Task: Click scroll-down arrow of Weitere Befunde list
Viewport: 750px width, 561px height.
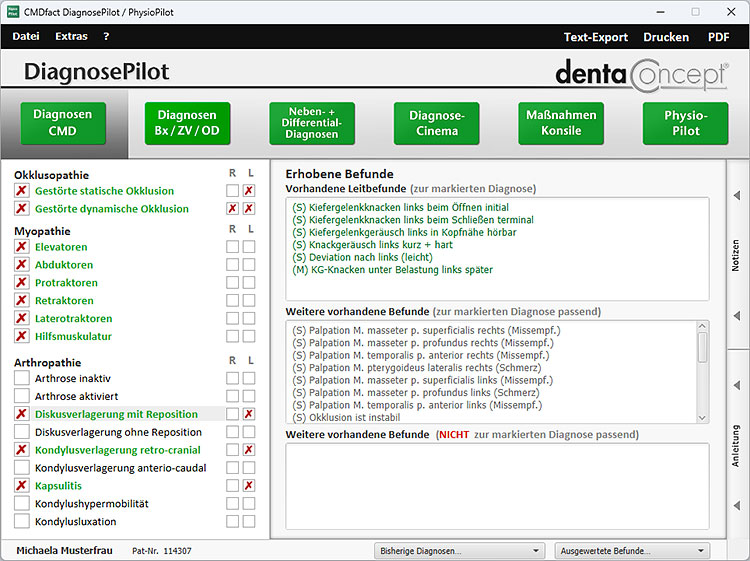Action: point(702,418)
